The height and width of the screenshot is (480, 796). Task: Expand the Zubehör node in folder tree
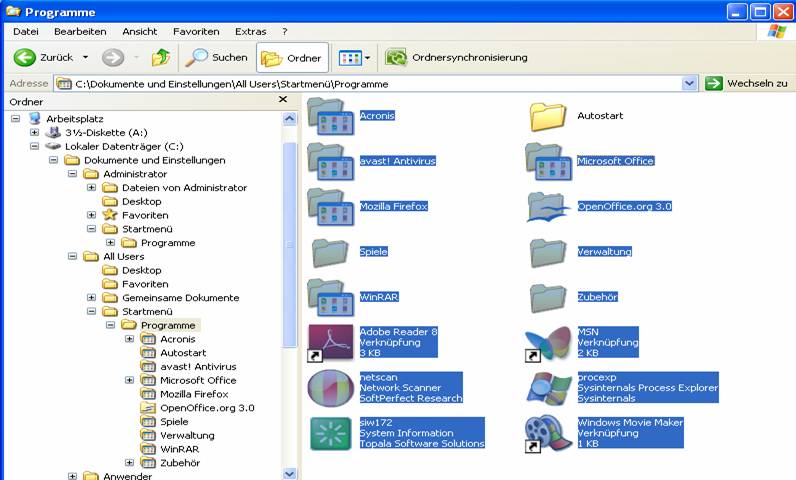[x=129, y=462]
